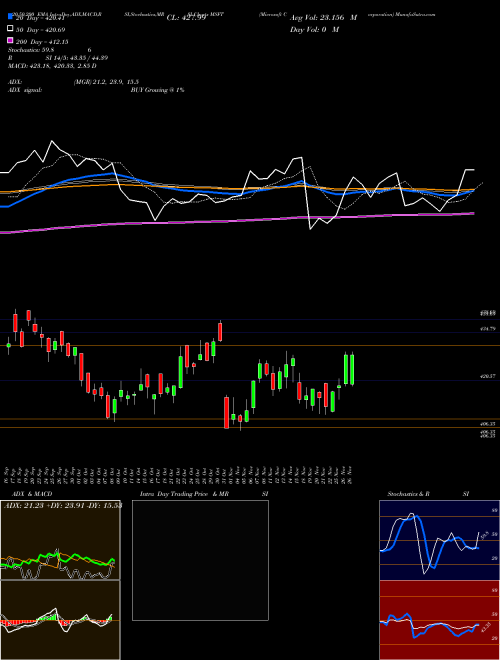Click the 420.57 price axis label
The width and height of the screenshot is (500, 660).
pyautogui.click(x=487, y=376)
